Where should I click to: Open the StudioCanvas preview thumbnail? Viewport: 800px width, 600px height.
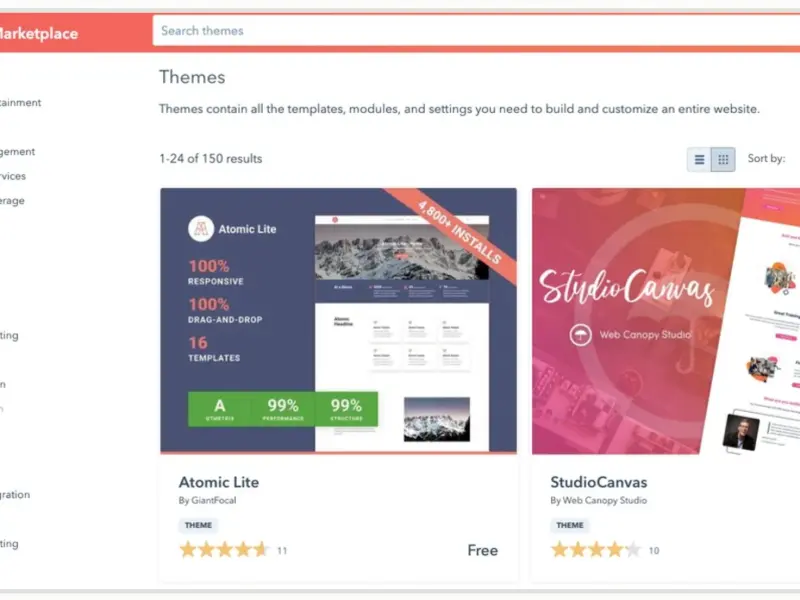666,321
